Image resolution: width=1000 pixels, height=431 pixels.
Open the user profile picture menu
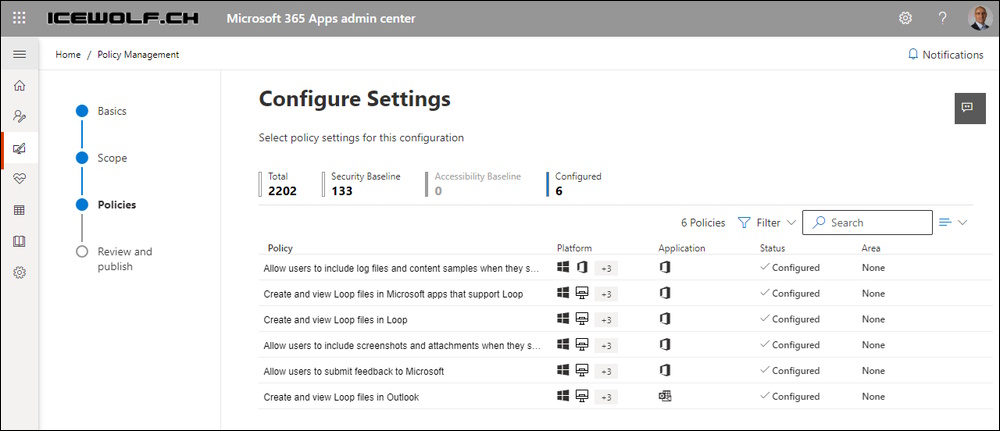pyautogui.click(x=978, y=18)
